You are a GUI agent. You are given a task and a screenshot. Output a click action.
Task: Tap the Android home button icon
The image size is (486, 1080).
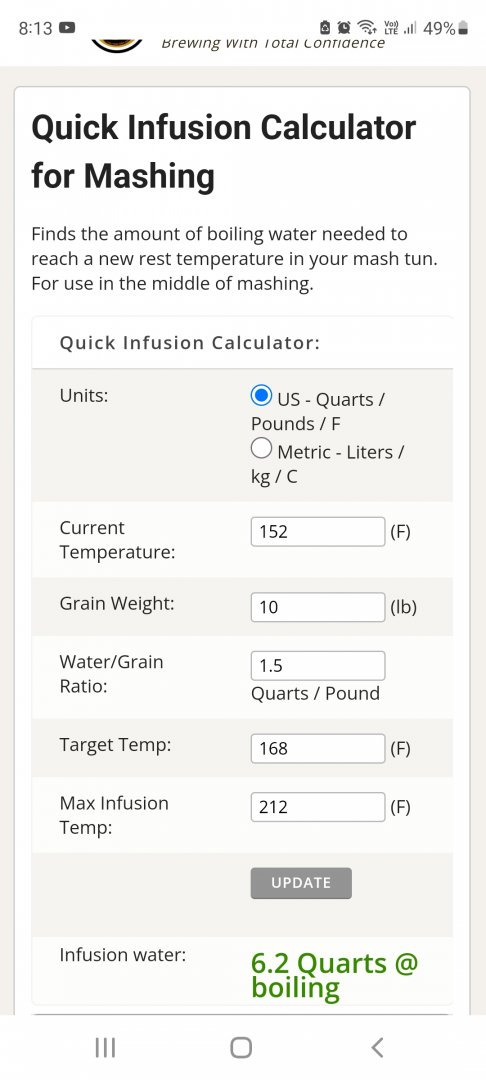[241, 1048]
